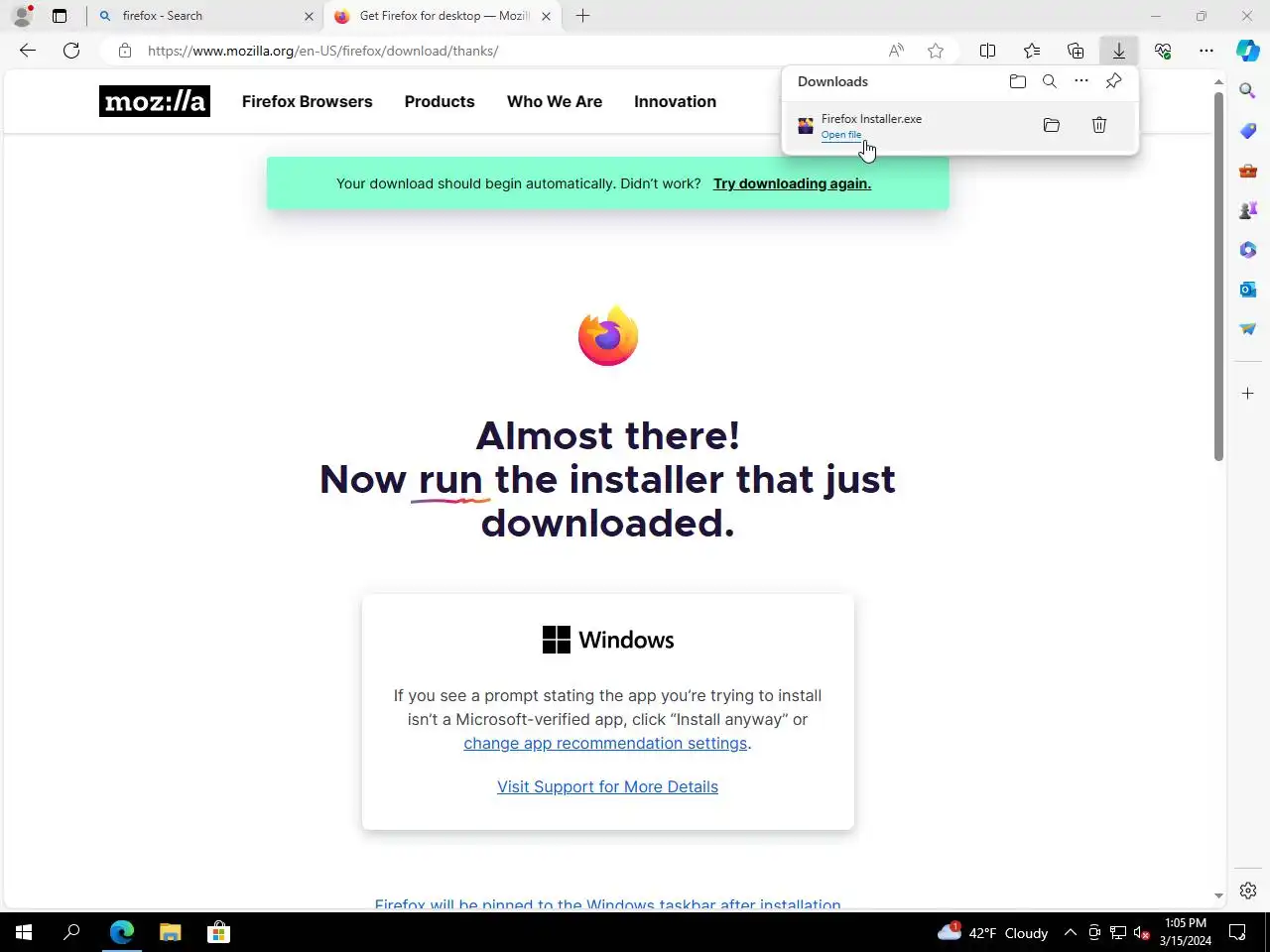View site information lock icon
The height and width of the screenshot is (952, 1270).
point(125,51)
